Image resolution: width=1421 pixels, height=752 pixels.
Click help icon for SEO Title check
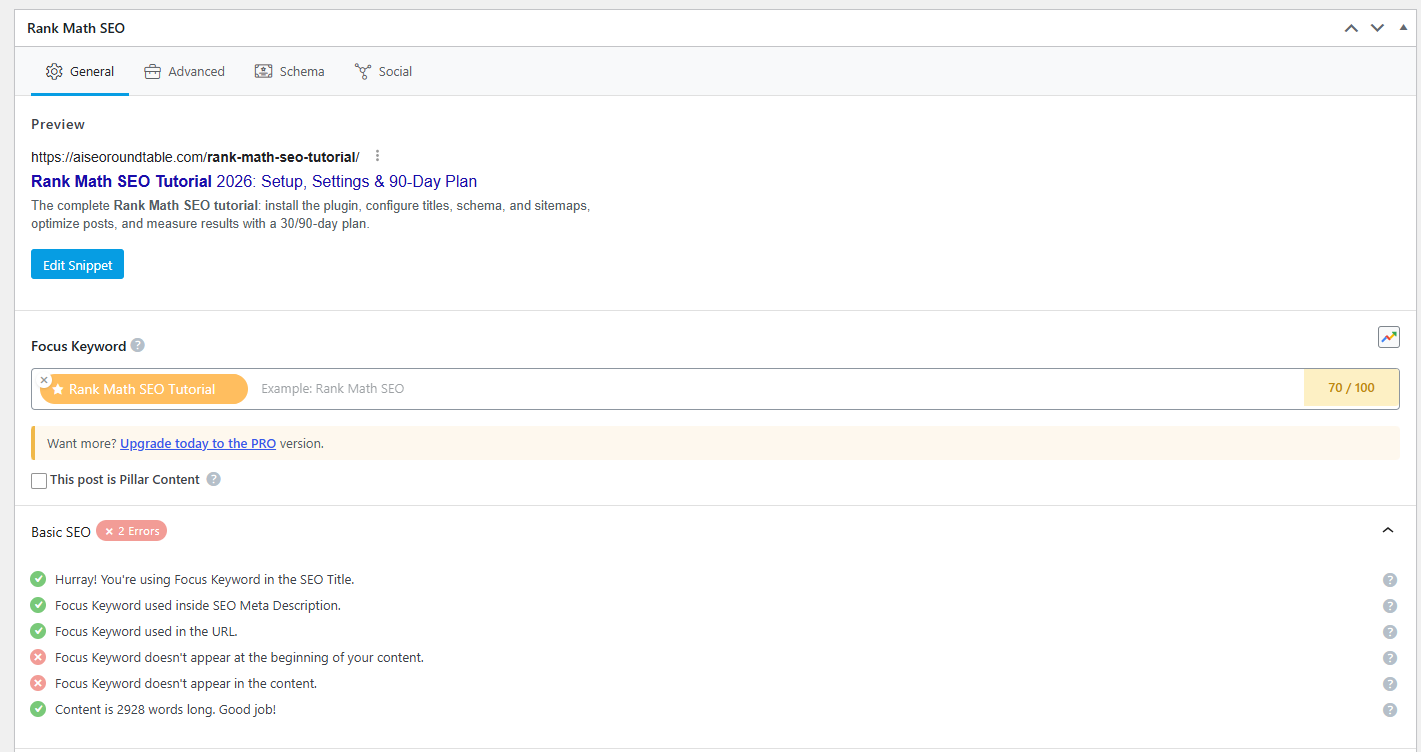tap(1389, 580)
